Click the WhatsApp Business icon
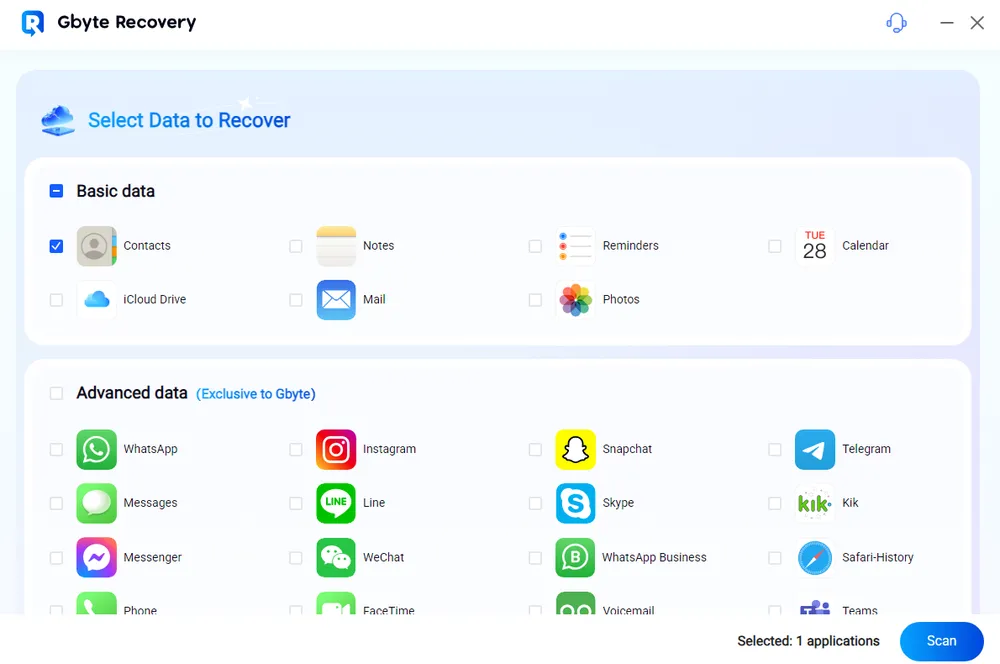 click(575, 557)
